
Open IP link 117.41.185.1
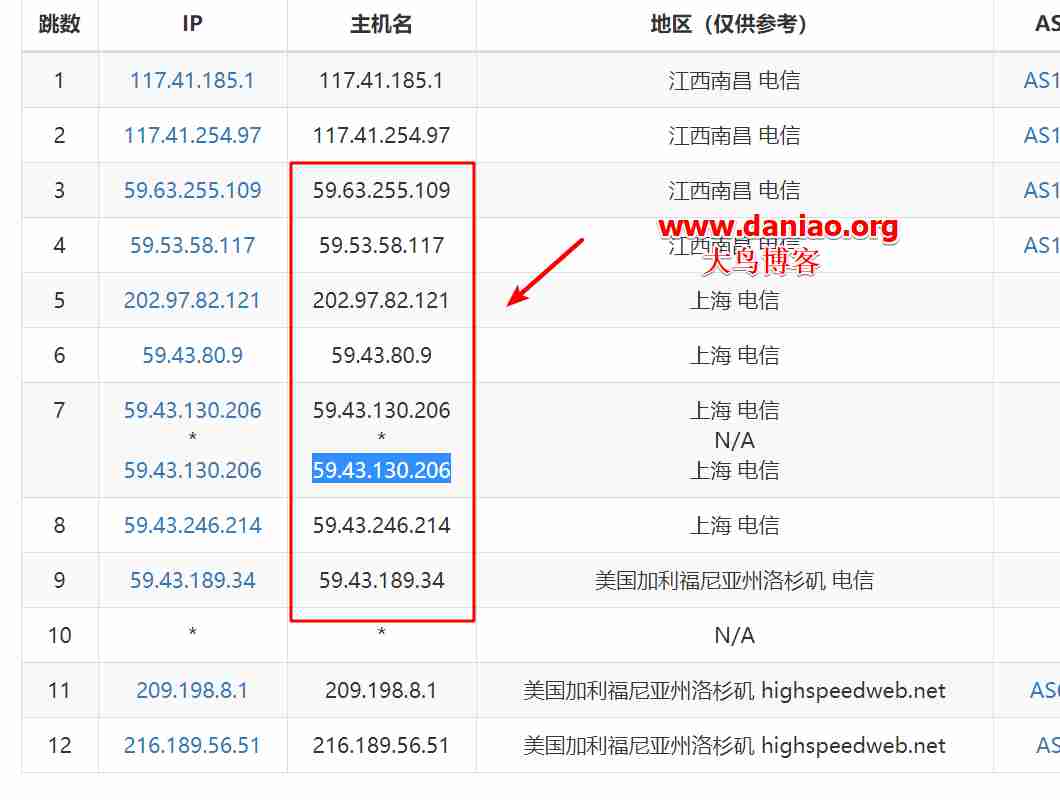coord(192,80)
